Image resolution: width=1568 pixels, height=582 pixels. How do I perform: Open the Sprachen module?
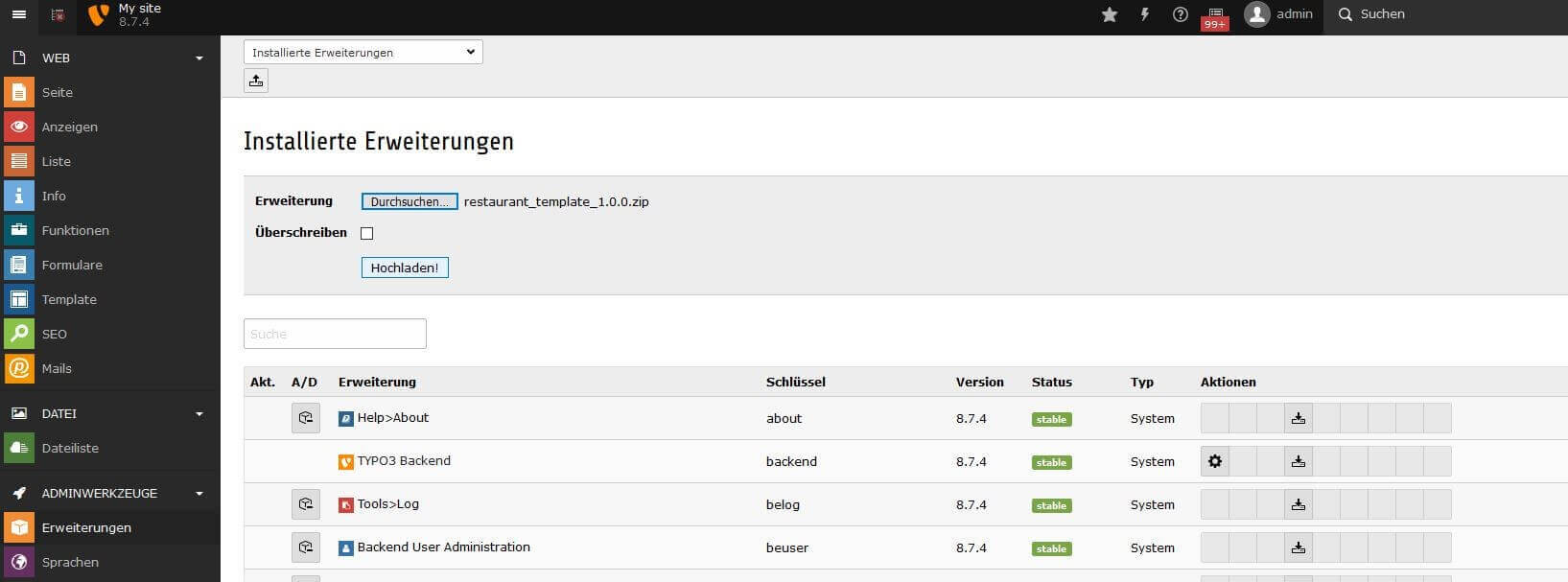click(110, 562)
